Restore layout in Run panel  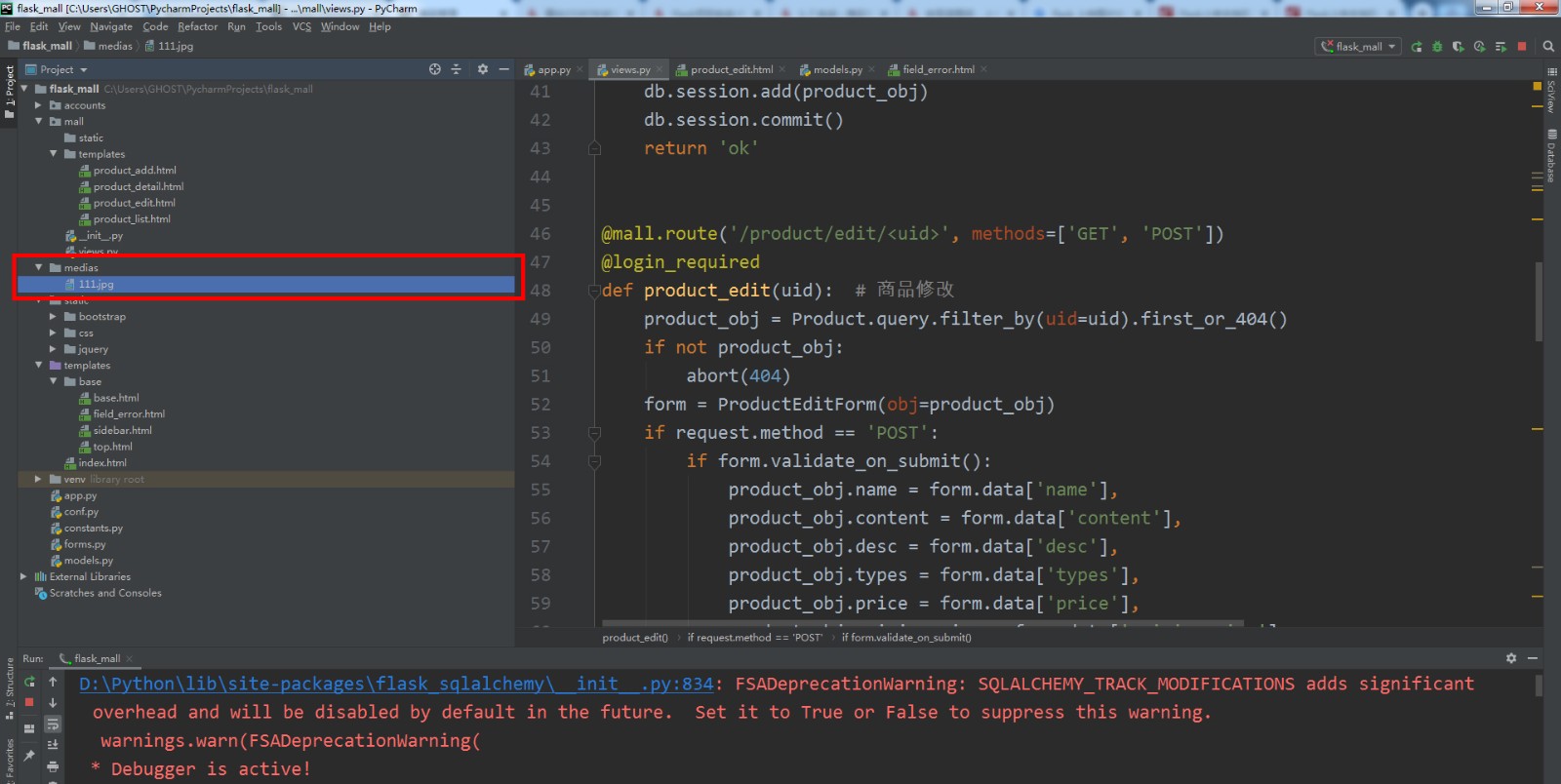(x=29, y=728)
